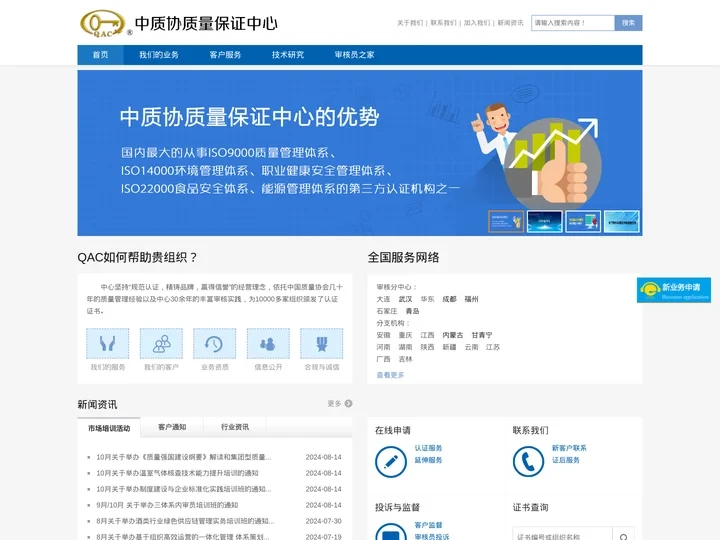Screen dimensions: 720x540
Task: Open news 9月/10月 关于举办三体系内审员培训班
Action: (x=167, y=505)
